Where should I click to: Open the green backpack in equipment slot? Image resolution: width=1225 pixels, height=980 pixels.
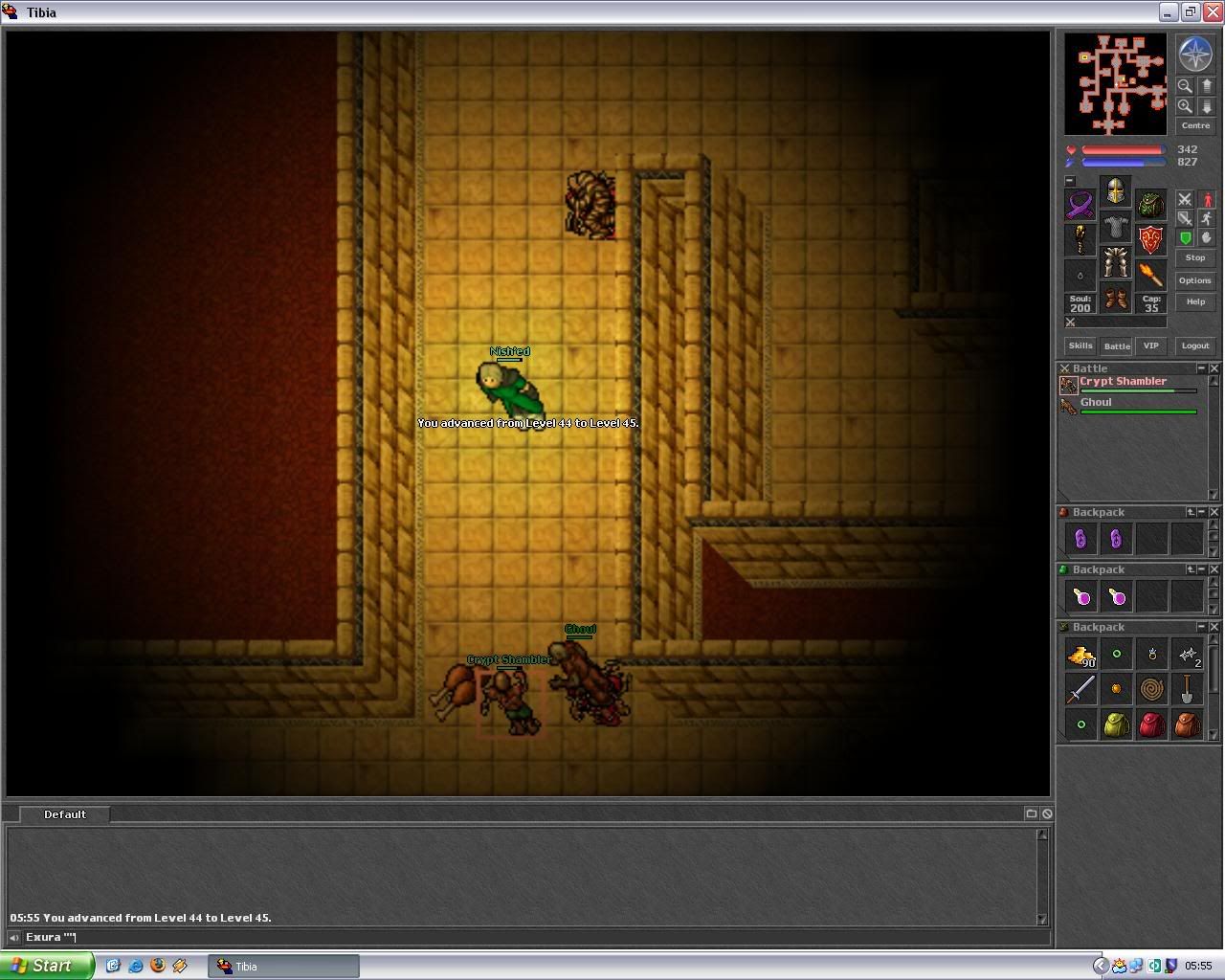1150,205
